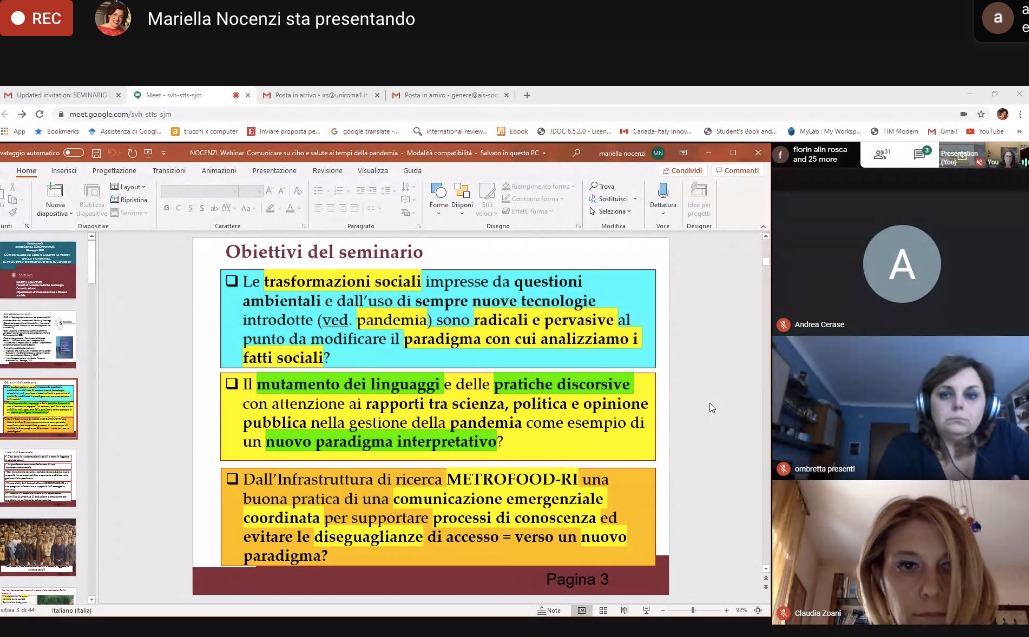Image resolution: width=1029 pixels, height=637 pixels.
Task: Open the YouTube bookmark
Action: click(985, 132)
